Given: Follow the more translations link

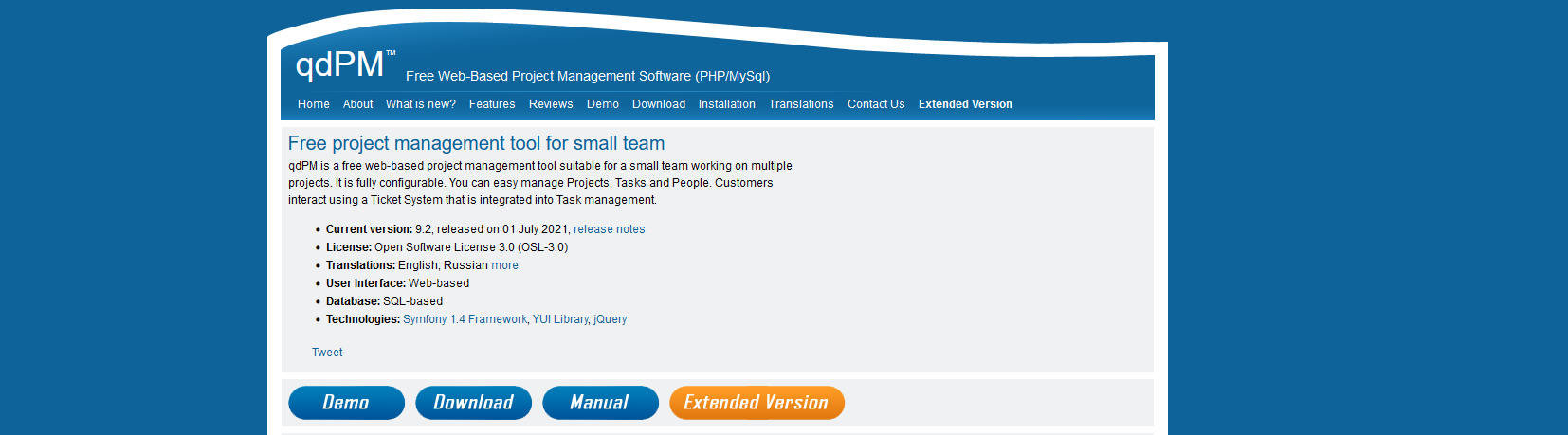Looking at the screenshot, I should click(505, 265).
